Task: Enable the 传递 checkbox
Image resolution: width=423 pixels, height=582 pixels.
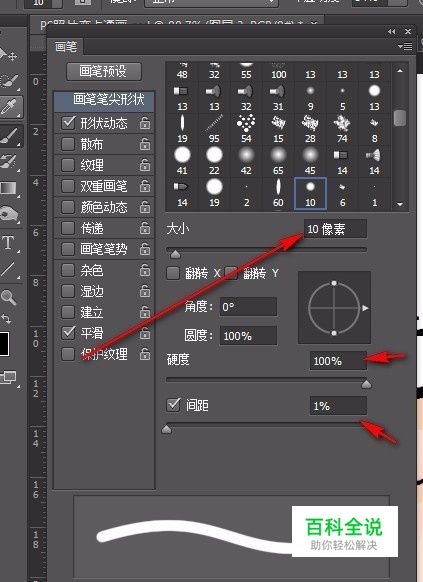Action: (x=68, y=228)
